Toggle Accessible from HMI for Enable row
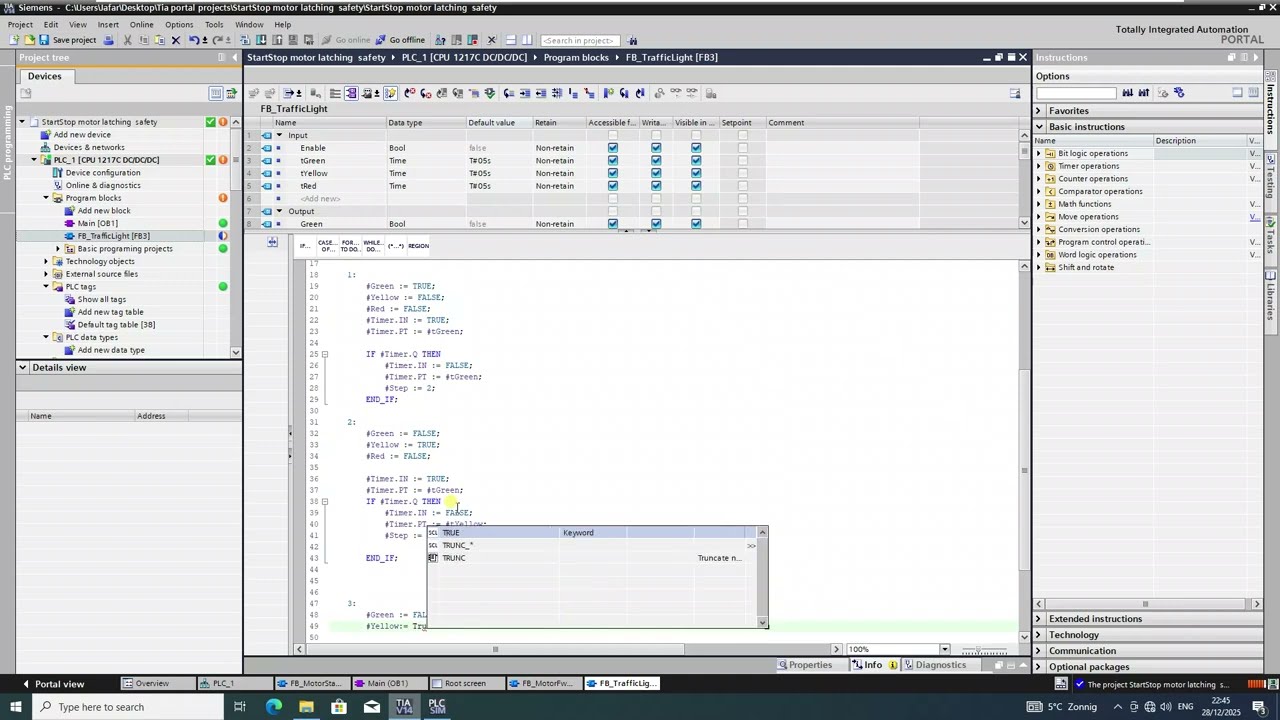Image resolution: width=1280 pixels, height=720 pixels. [613, 148]
